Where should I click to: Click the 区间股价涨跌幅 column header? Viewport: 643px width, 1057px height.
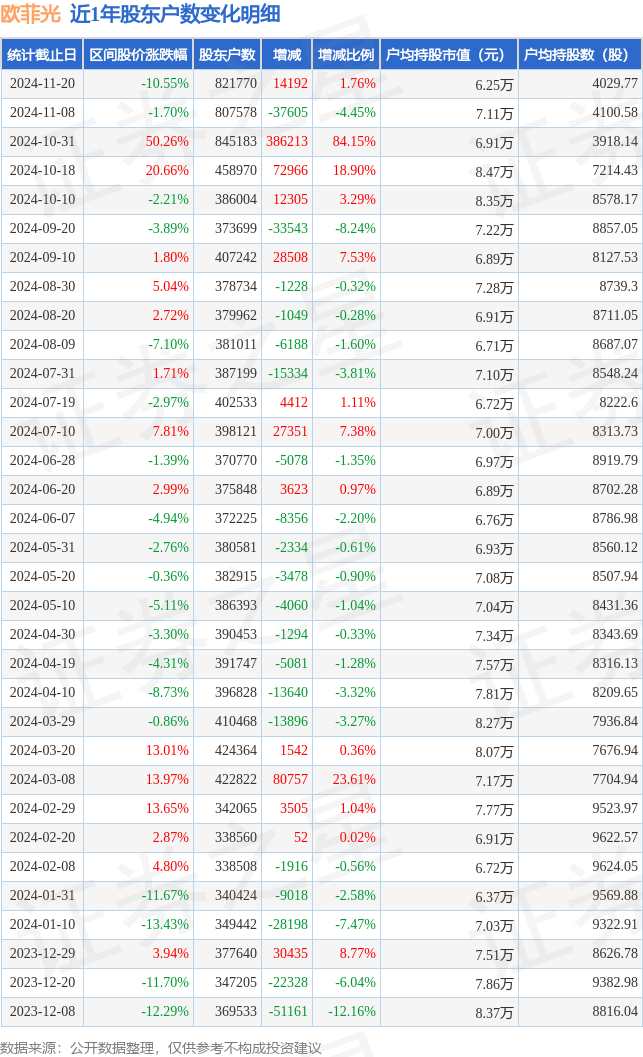(138, 55)
